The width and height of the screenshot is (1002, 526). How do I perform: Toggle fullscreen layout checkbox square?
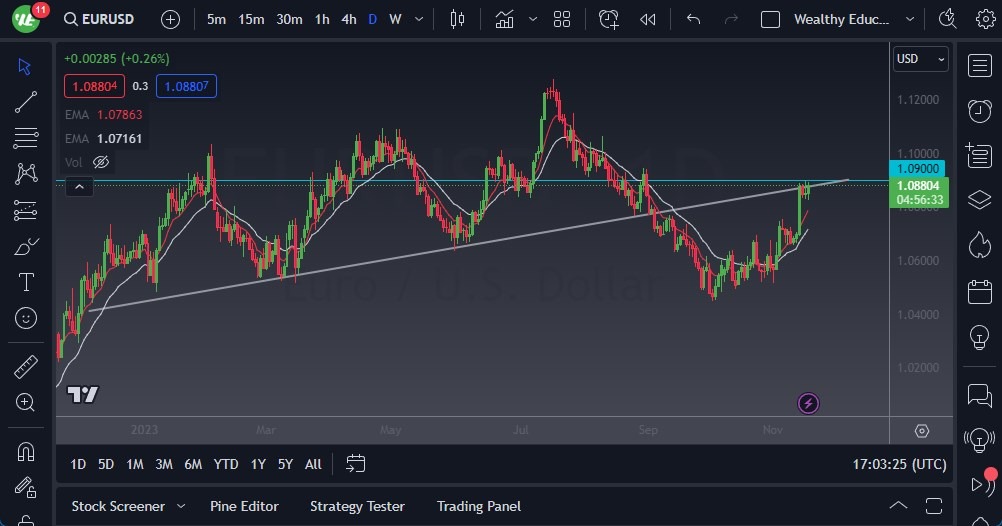(770, 19)
